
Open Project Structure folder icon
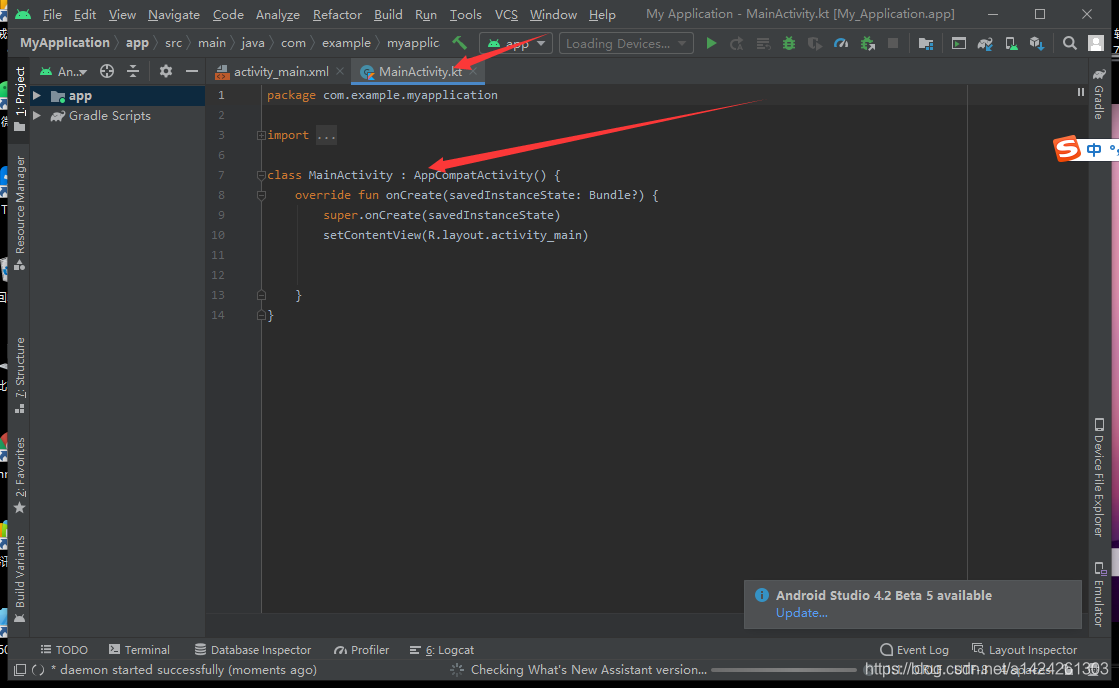click(926, 44)
